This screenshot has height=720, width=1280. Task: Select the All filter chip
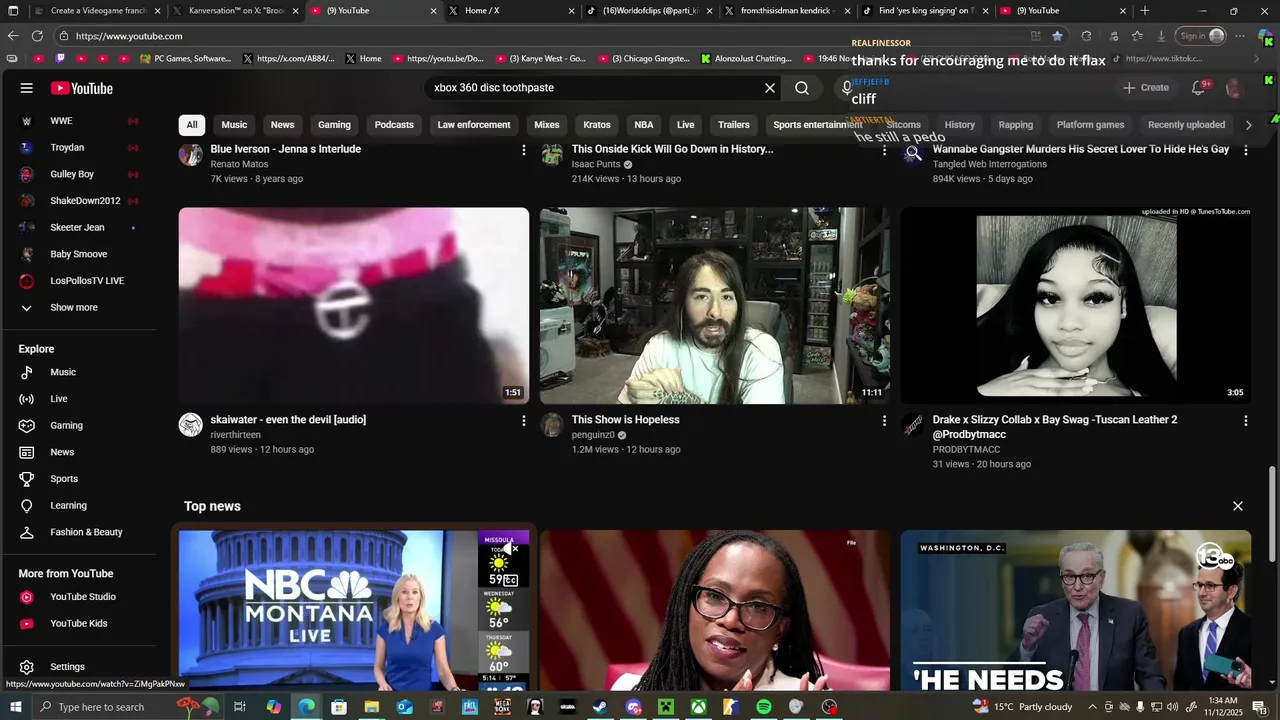point(192,125)
